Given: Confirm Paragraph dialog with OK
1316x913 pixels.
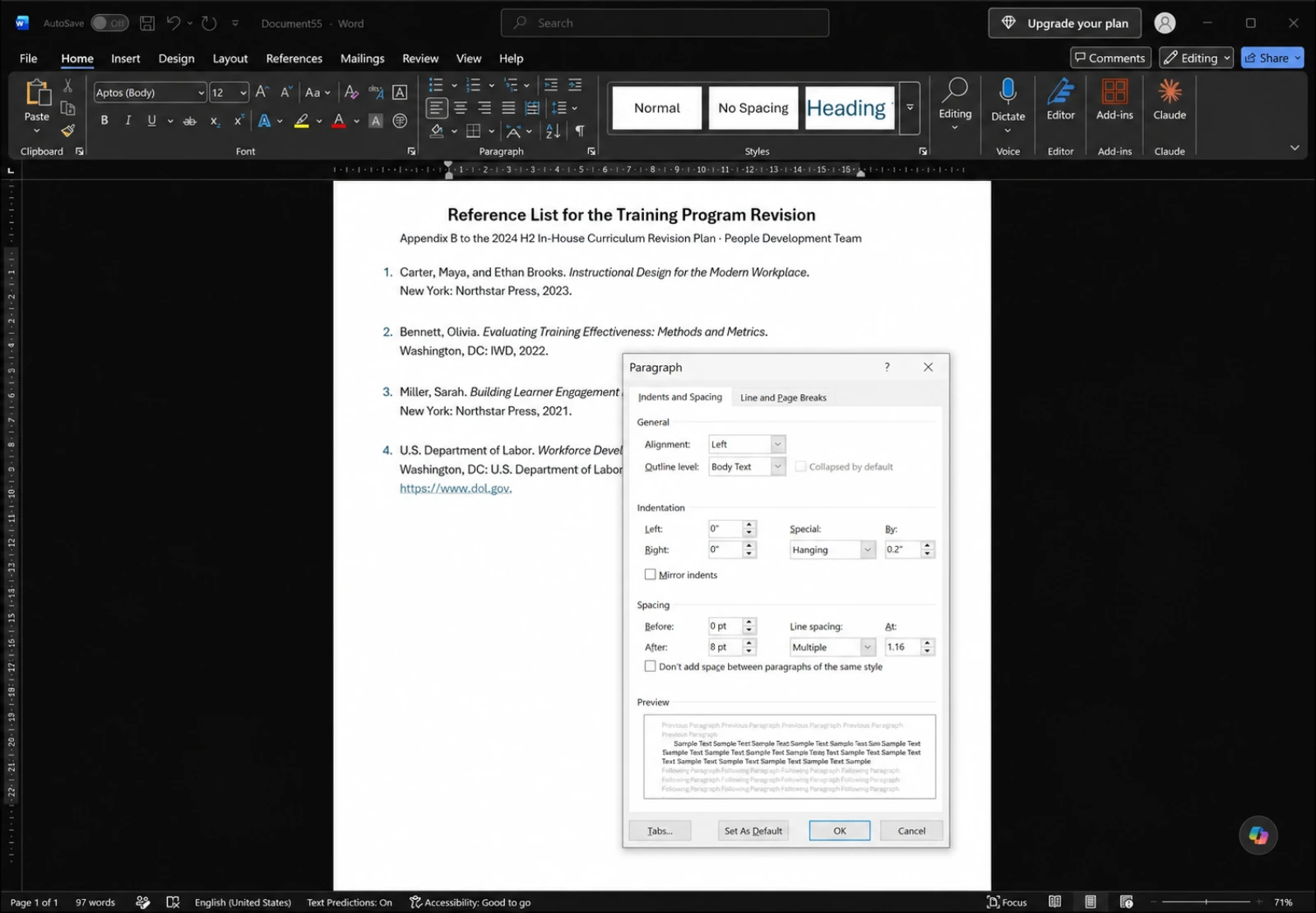Looking at the screenshot, I should [x=839, y=831].
